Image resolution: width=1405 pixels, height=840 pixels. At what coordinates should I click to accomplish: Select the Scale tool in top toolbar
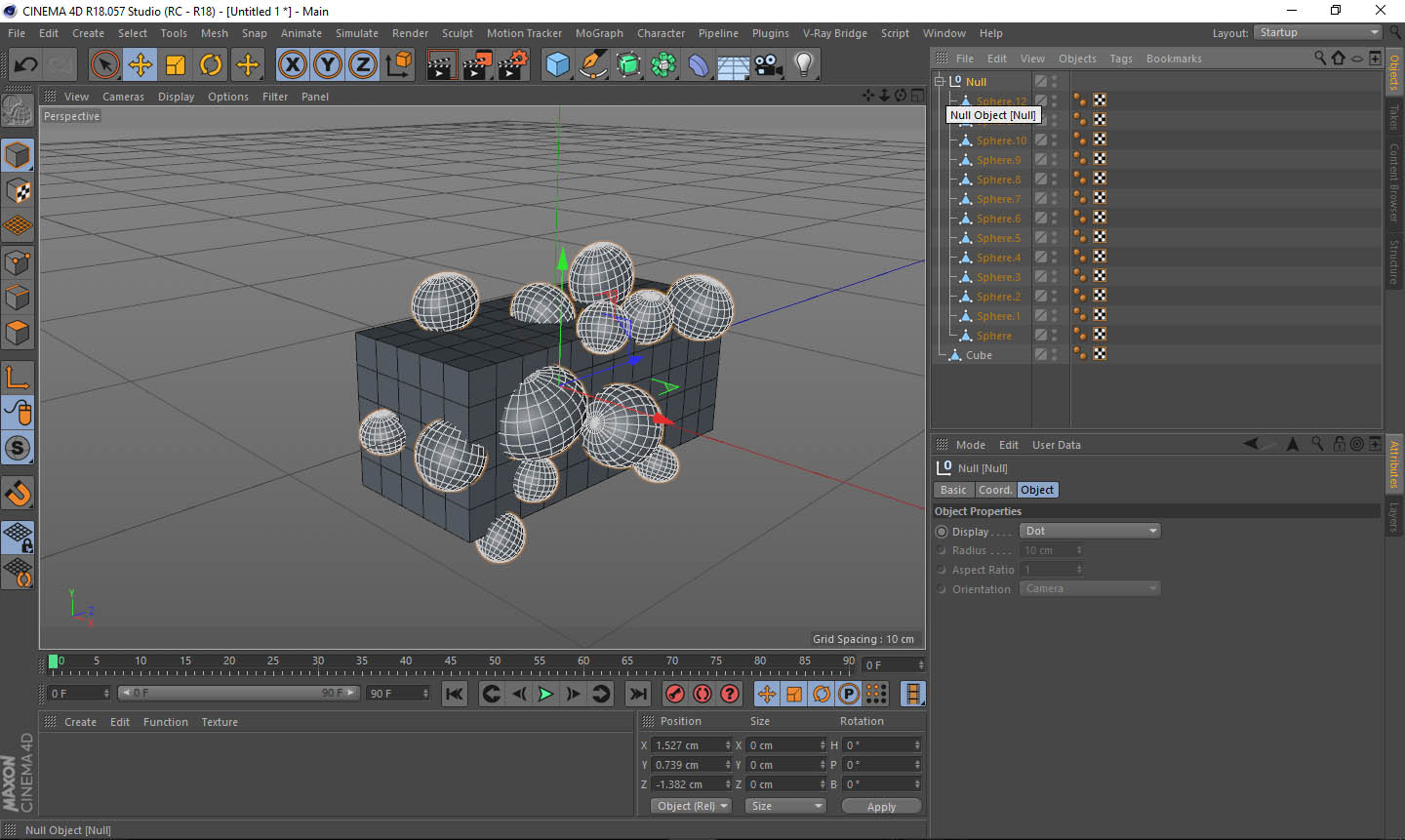176,65
